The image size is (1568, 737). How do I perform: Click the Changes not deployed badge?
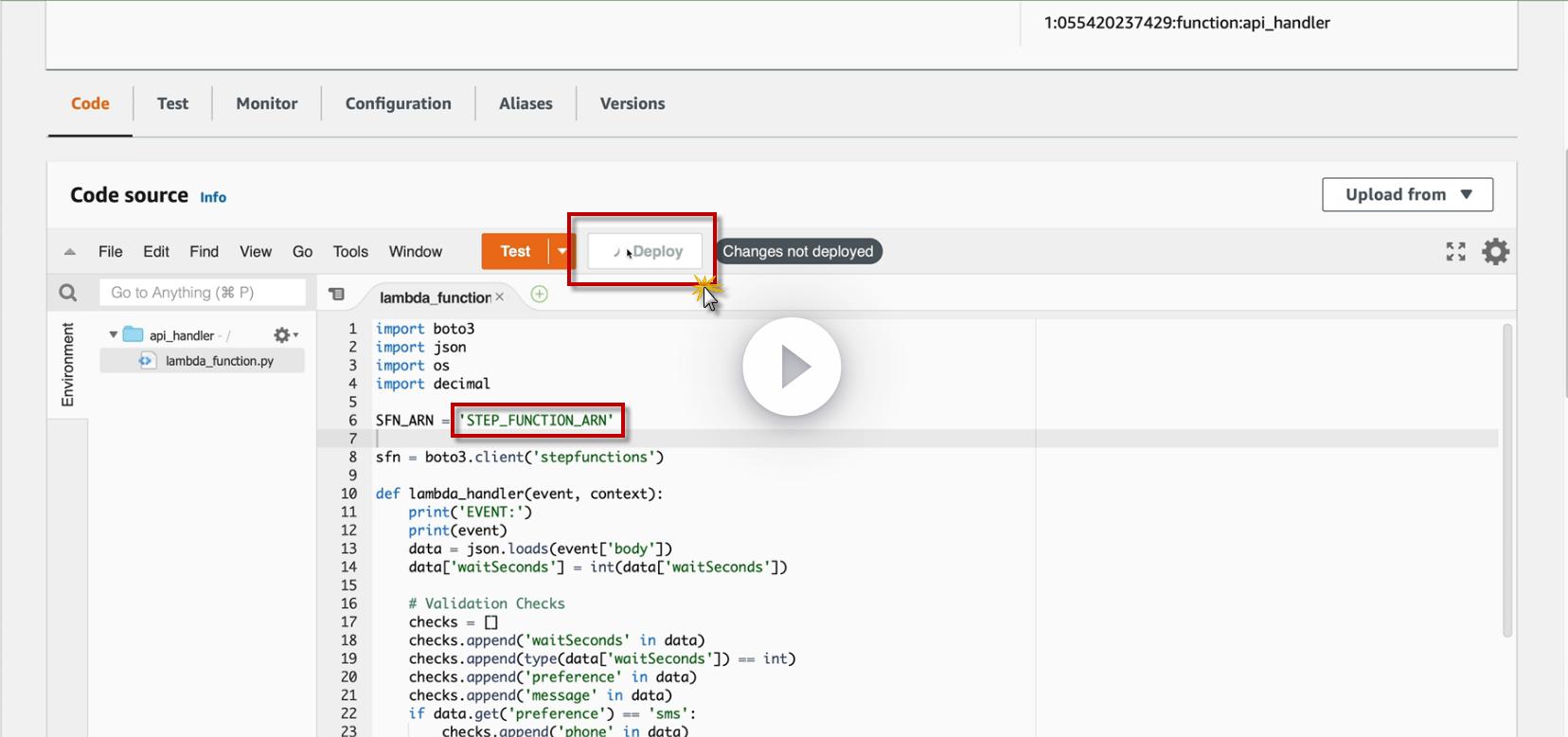tap(798, 251)
